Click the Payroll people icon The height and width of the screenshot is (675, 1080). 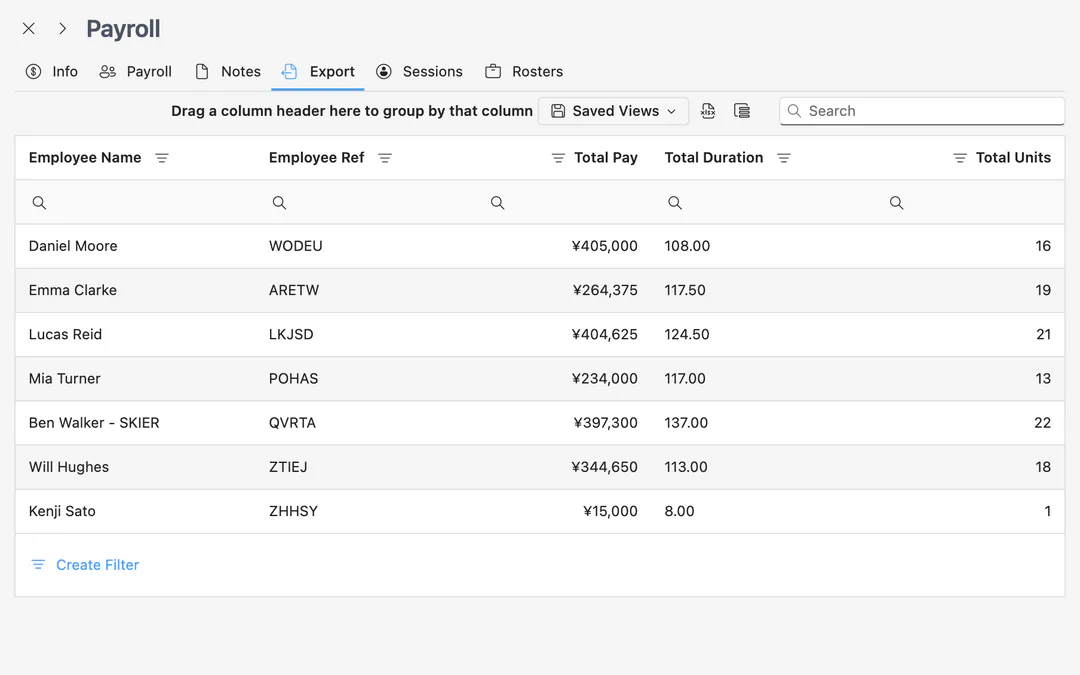pyautogui.click(x=107, y=72)
